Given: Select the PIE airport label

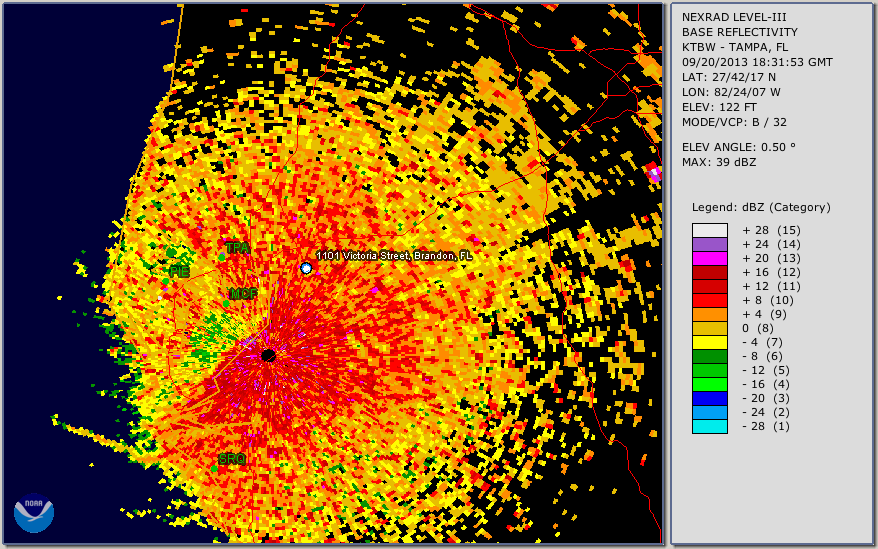Looking at the screenshot, I should point(179,272).
